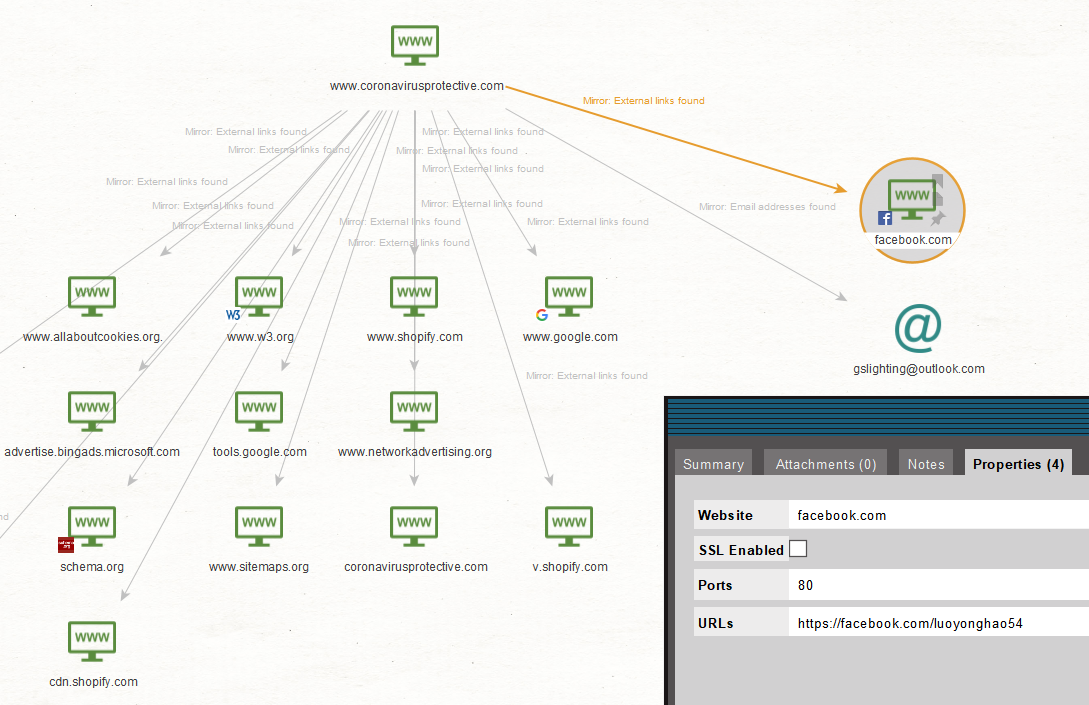Select the www.shopify.com website icon
The height and width of the screenshot is (705, 1089).
415,297
